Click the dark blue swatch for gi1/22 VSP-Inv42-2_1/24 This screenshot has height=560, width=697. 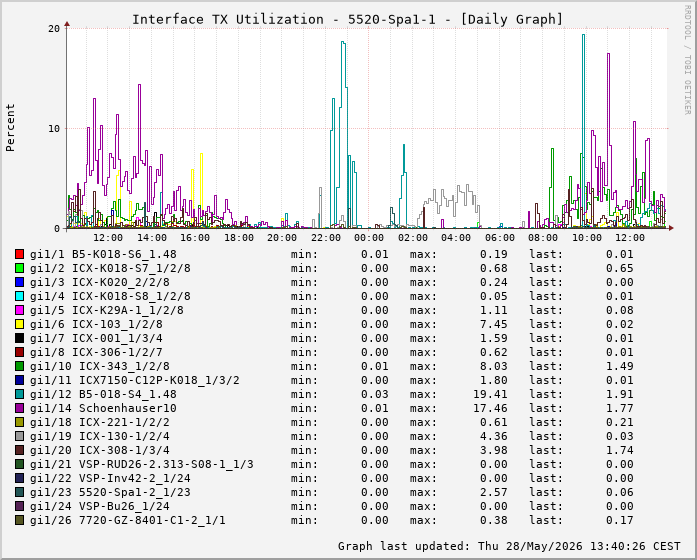tap(19, 478)
